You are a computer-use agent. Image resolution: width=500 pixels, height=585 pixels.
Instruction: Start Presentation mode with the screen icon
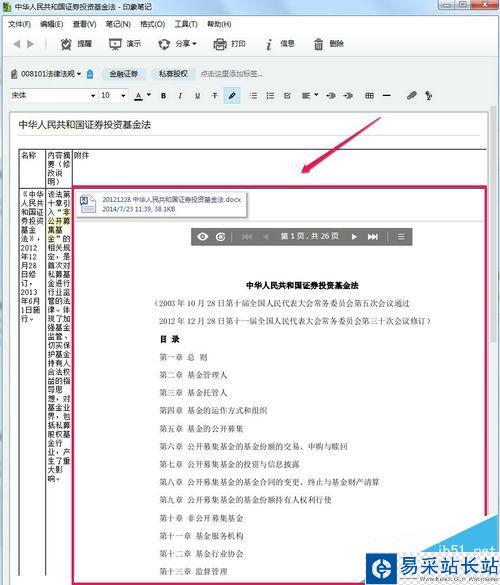[x=115, y=44]
